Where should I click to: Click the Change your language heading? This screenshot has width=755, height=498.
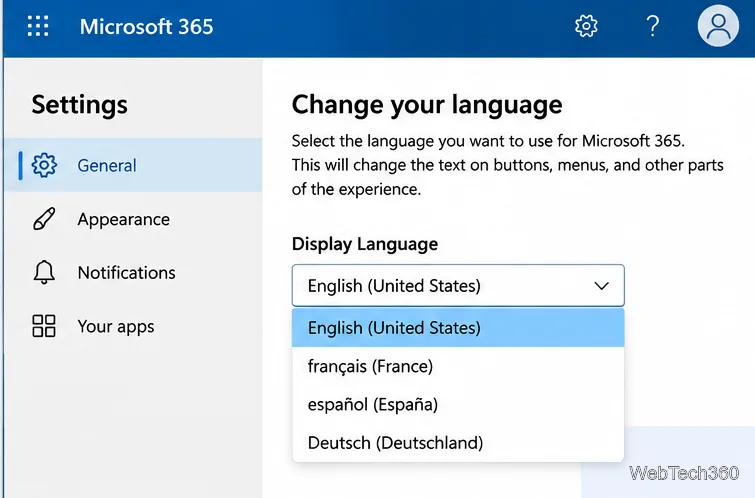[427, 105]
